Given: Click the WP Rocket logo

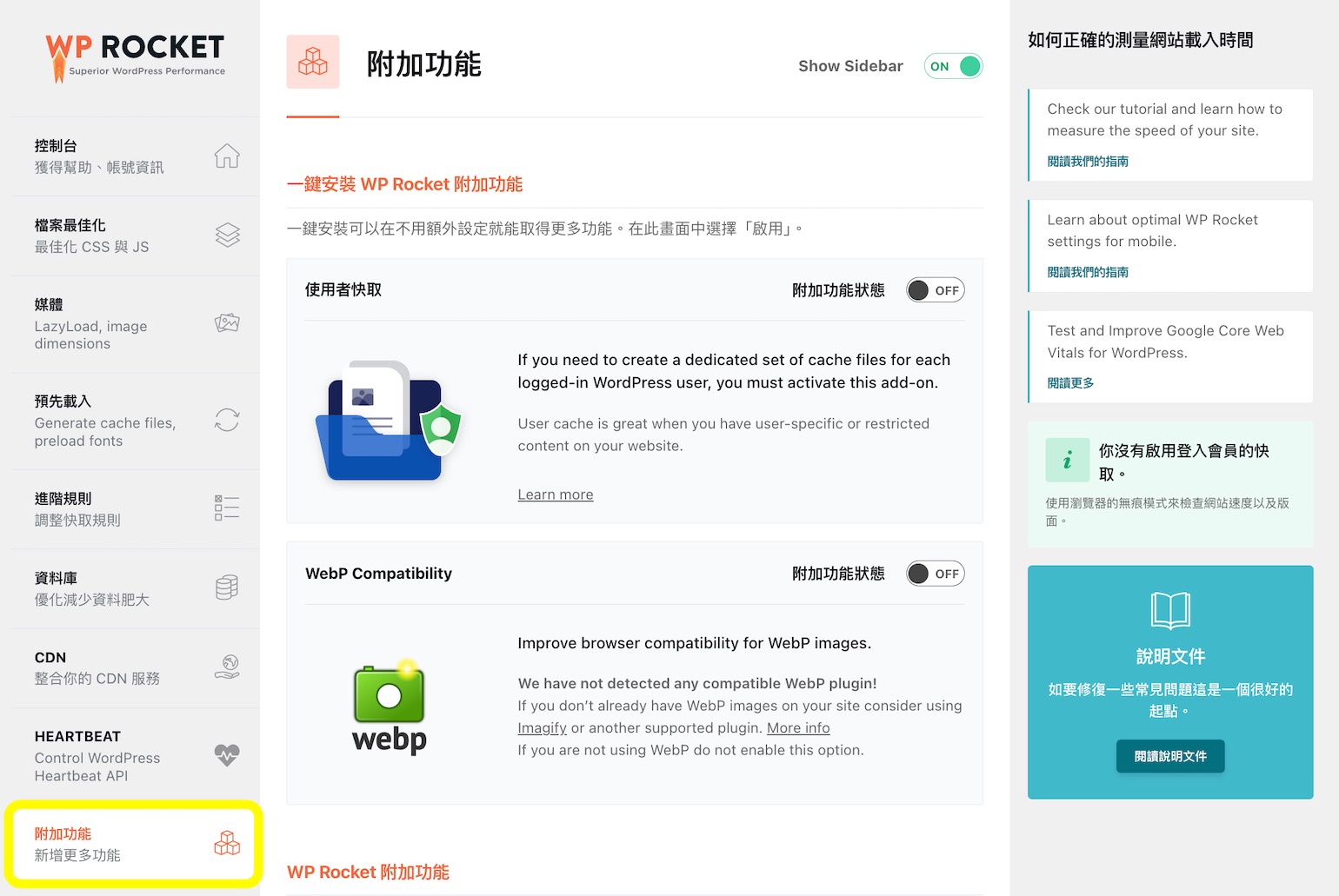Looking at the screenshot, I should (135, 57).
